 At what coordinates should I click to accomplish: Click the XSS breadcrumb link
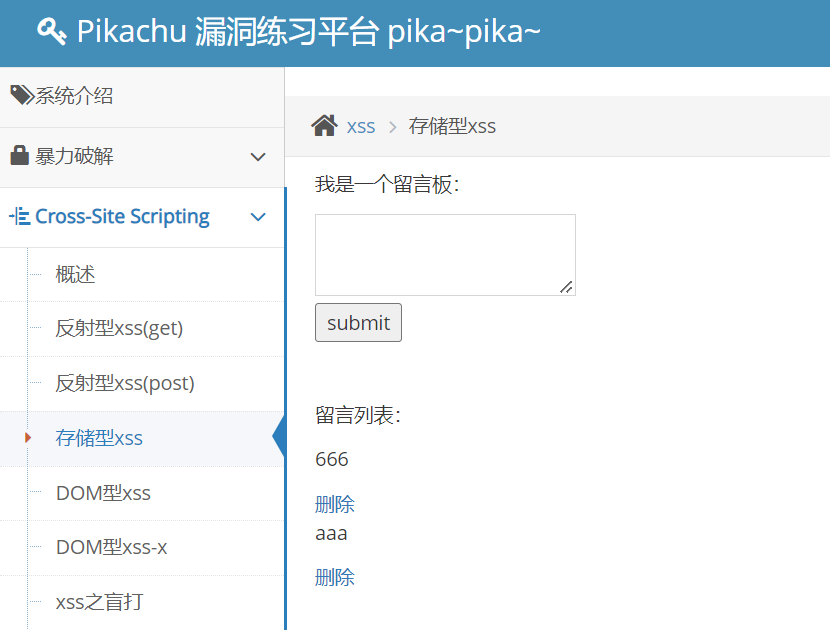pyautogui.click(x=360, y=126)
